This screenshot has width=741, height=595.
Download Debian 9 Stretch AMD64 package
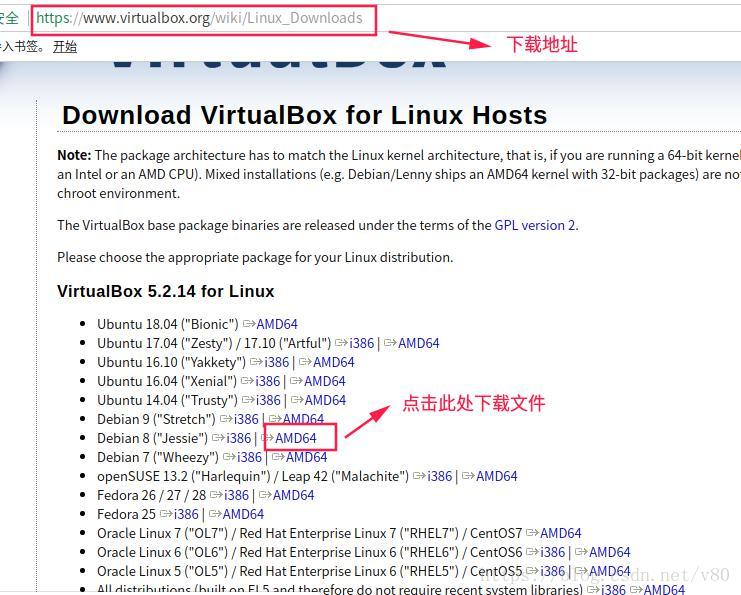pos(303,419)
